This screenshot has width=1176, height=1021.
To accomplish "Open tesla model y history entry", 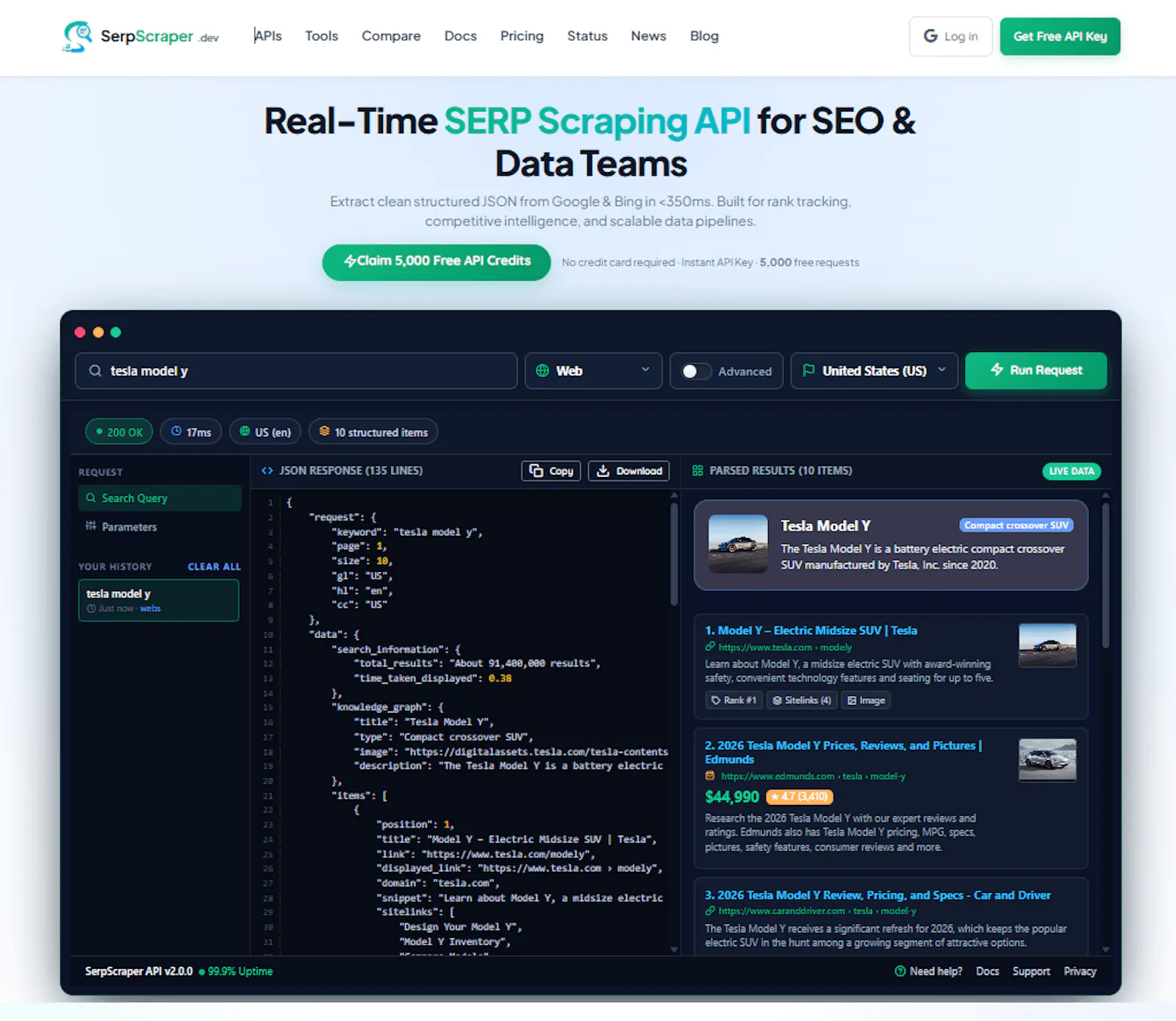I will click(x=159, y=600).
